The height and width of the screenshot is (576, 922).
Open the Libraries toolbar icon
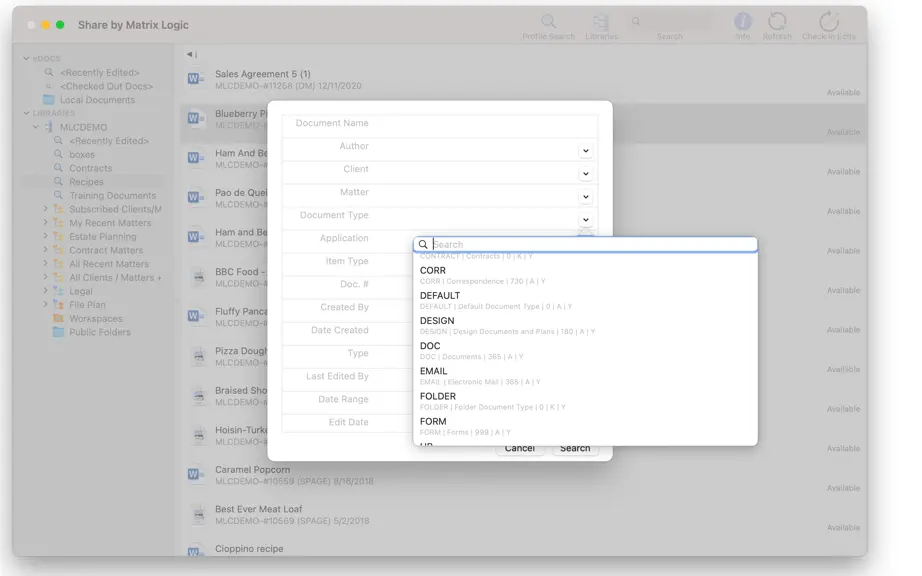[600, 22]
